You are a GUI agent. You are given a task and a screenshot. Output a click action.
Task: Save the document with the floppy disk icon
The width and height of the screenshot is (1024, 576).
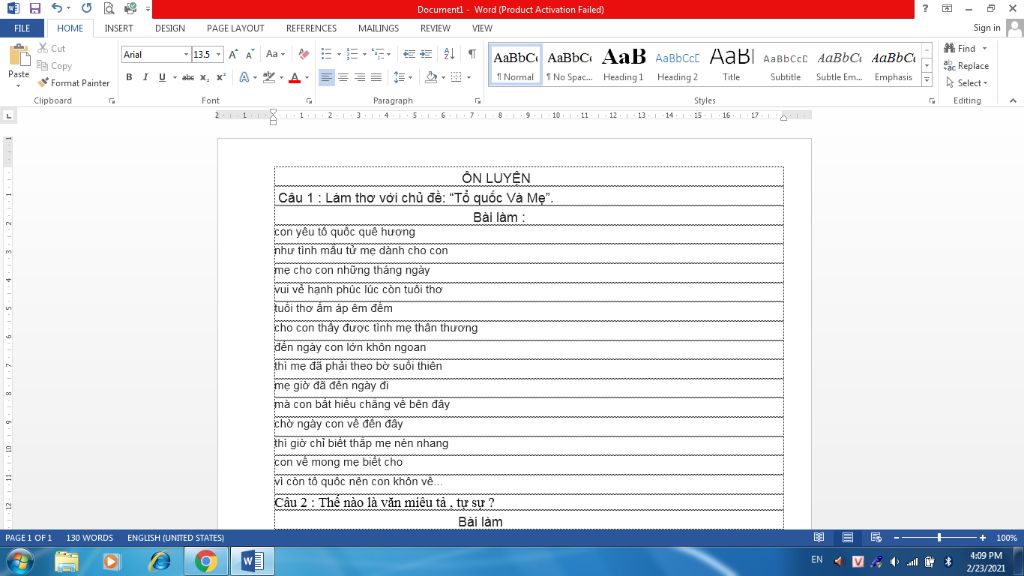tap(35, 8)
